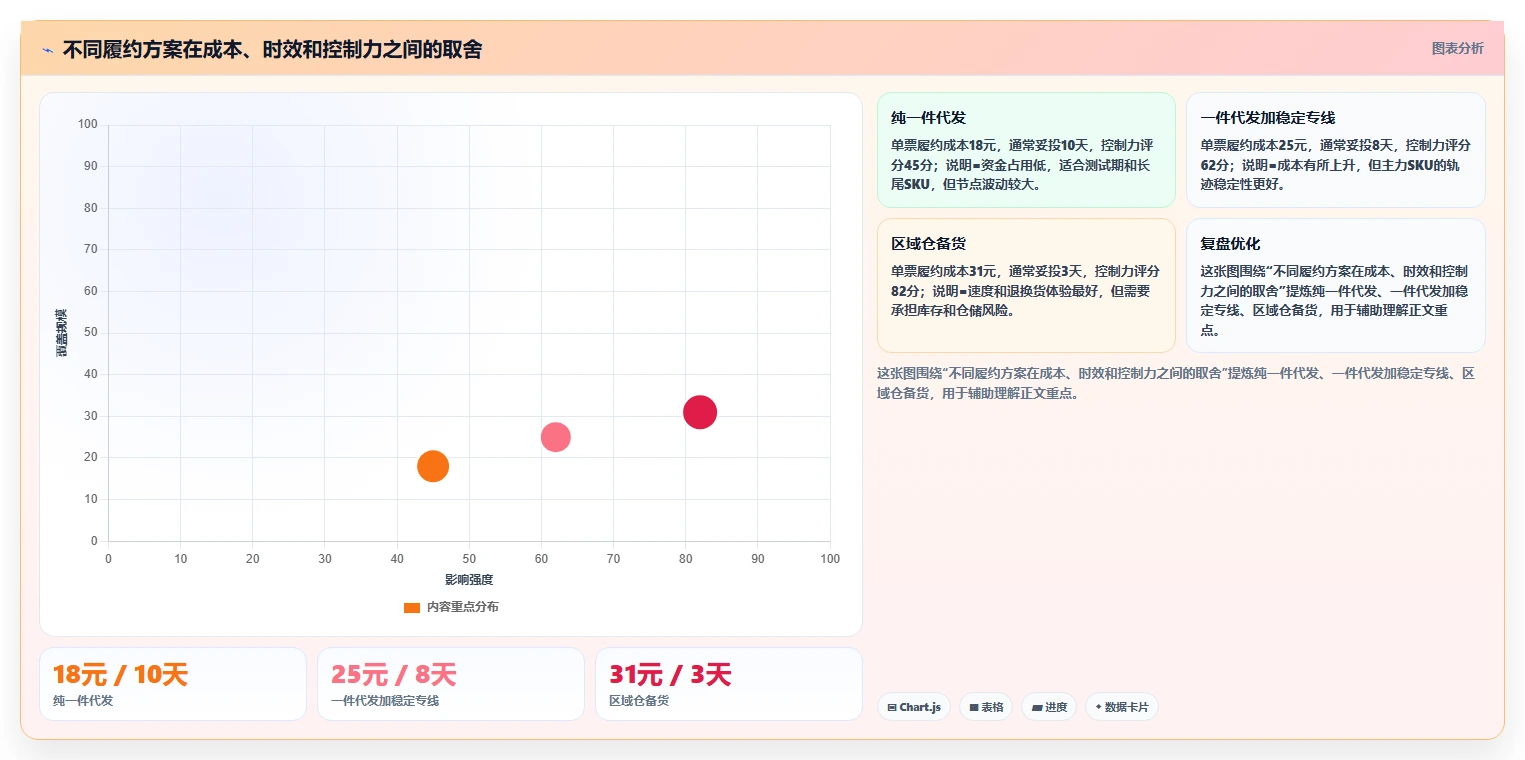Select the orange 纯一件代发 bubble on chart
The height and width of the screenshot is (760, 1525).
[x=433, y=466]
